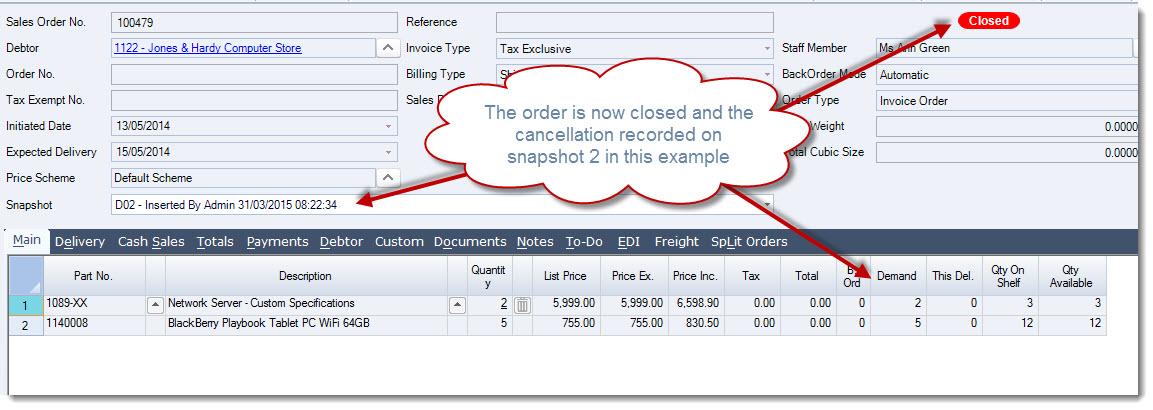Open the Custom tab
Viewport: 1153px width, 410px height.
click(x=399, y=242)
